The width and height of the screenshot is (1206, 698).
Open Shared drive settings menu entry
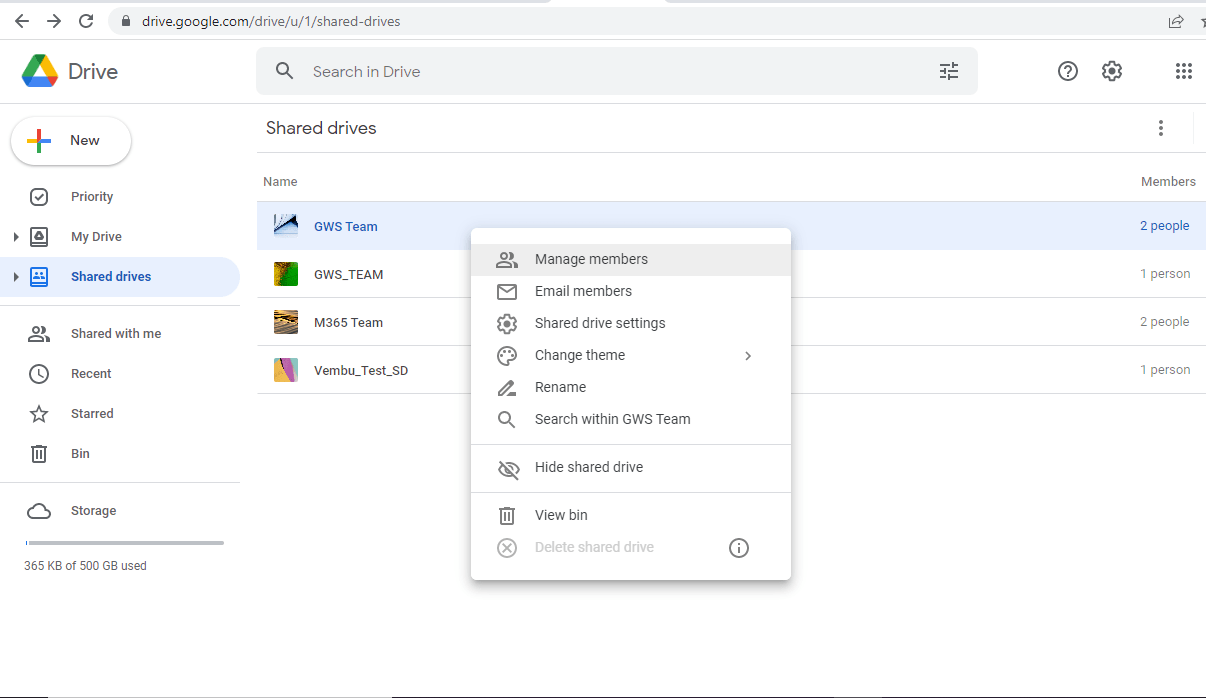pyautogui.click(x=631, y=324)
